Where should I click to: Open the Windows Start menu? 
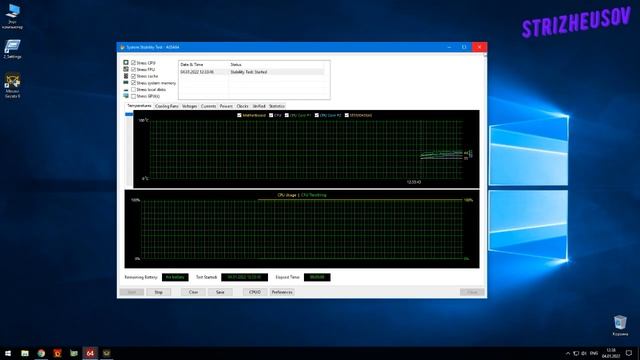(x=8, y=353)
